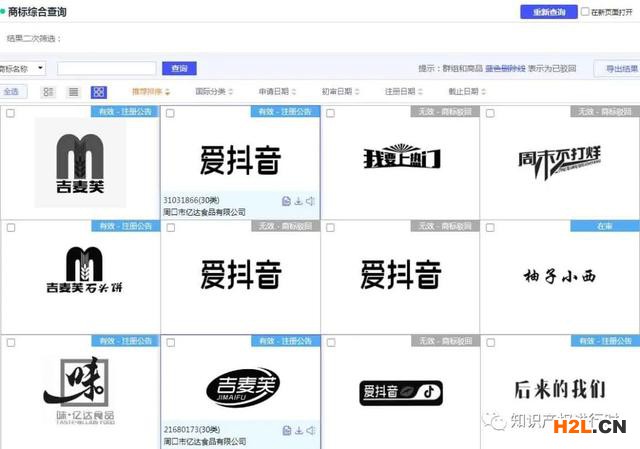
Task: Sort results by 推荐排序
Action: click(x=151, y=91)
